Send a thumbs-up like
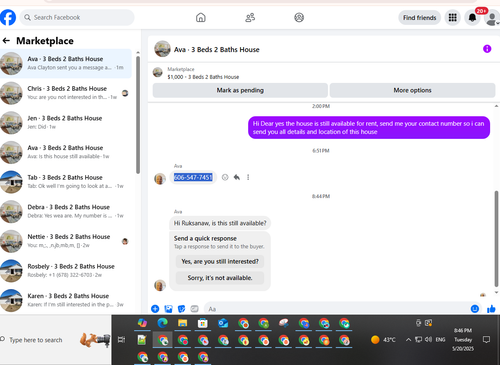Image resolution: width=500 pixels, height=365 pixels. (x=491, y=309)
